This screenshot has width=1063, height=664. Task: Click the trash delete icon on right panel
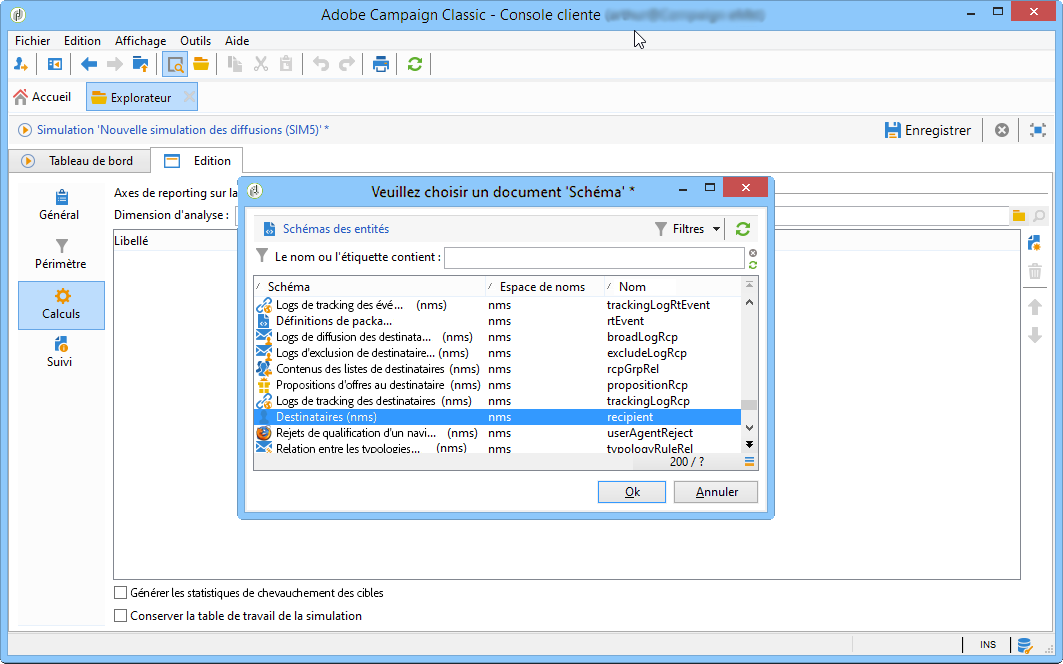click(1035, 271)
